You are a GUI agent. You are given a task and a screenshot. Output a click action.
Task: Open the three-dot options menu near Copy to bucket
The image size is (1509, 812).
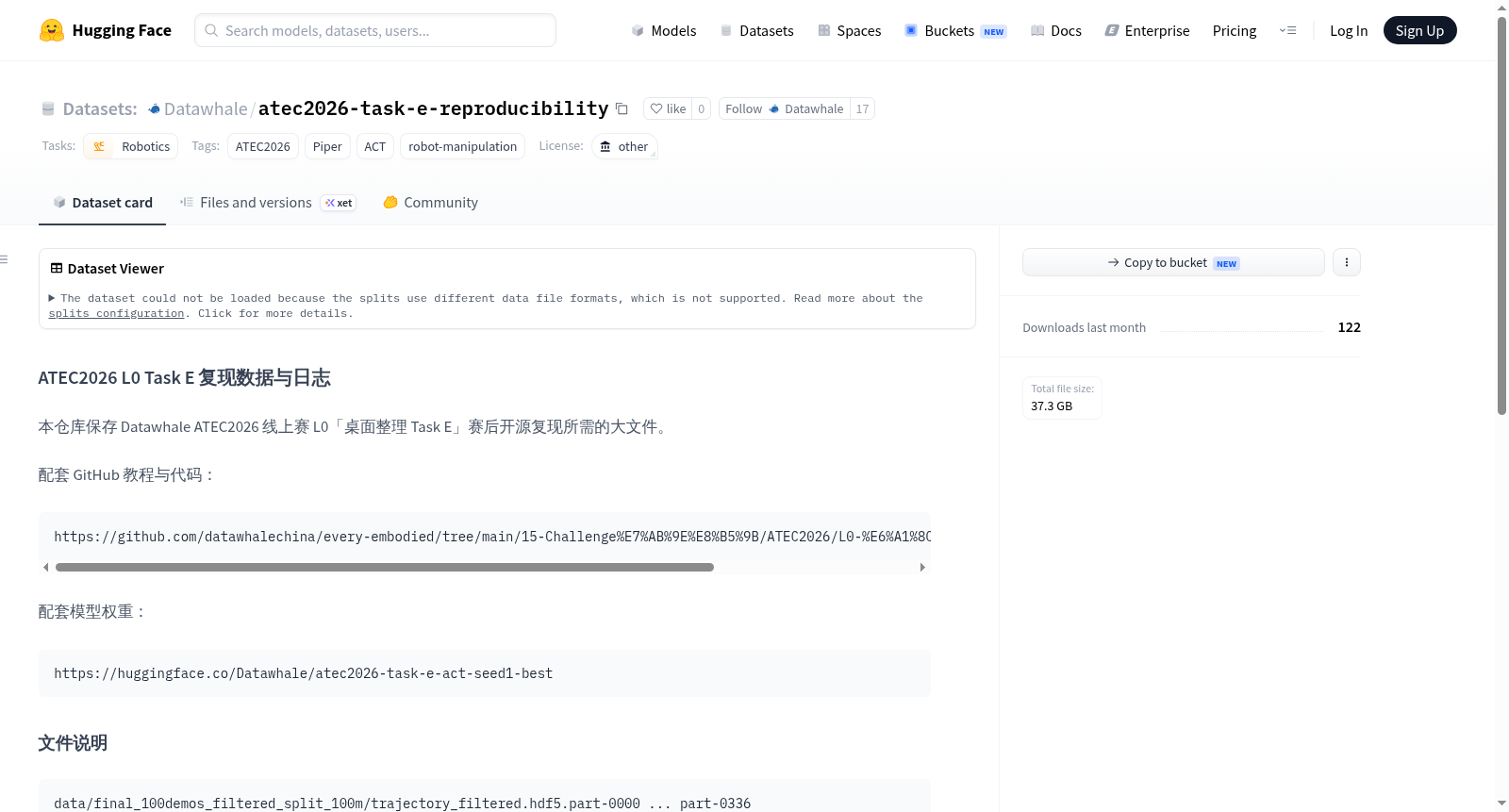[1347, 262]
